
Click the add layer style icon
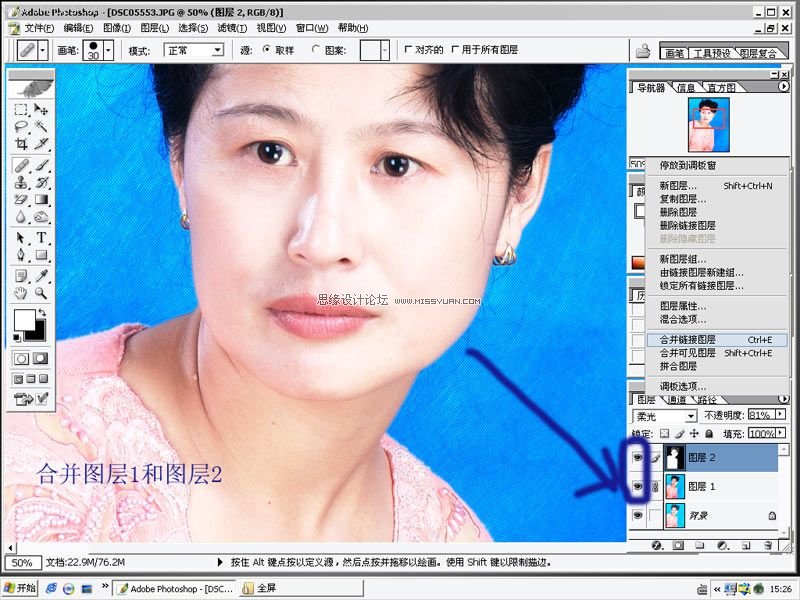point(658,546)
